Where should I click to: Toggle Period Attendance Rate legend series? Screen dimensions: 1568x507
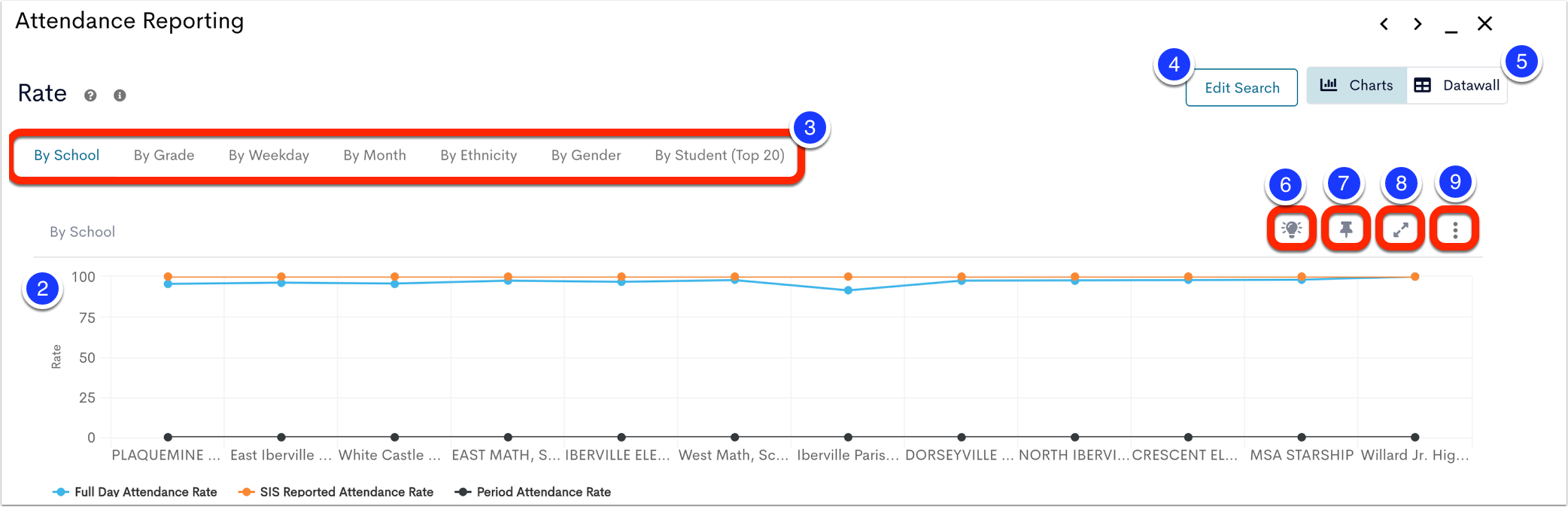(x=533, y=492)
